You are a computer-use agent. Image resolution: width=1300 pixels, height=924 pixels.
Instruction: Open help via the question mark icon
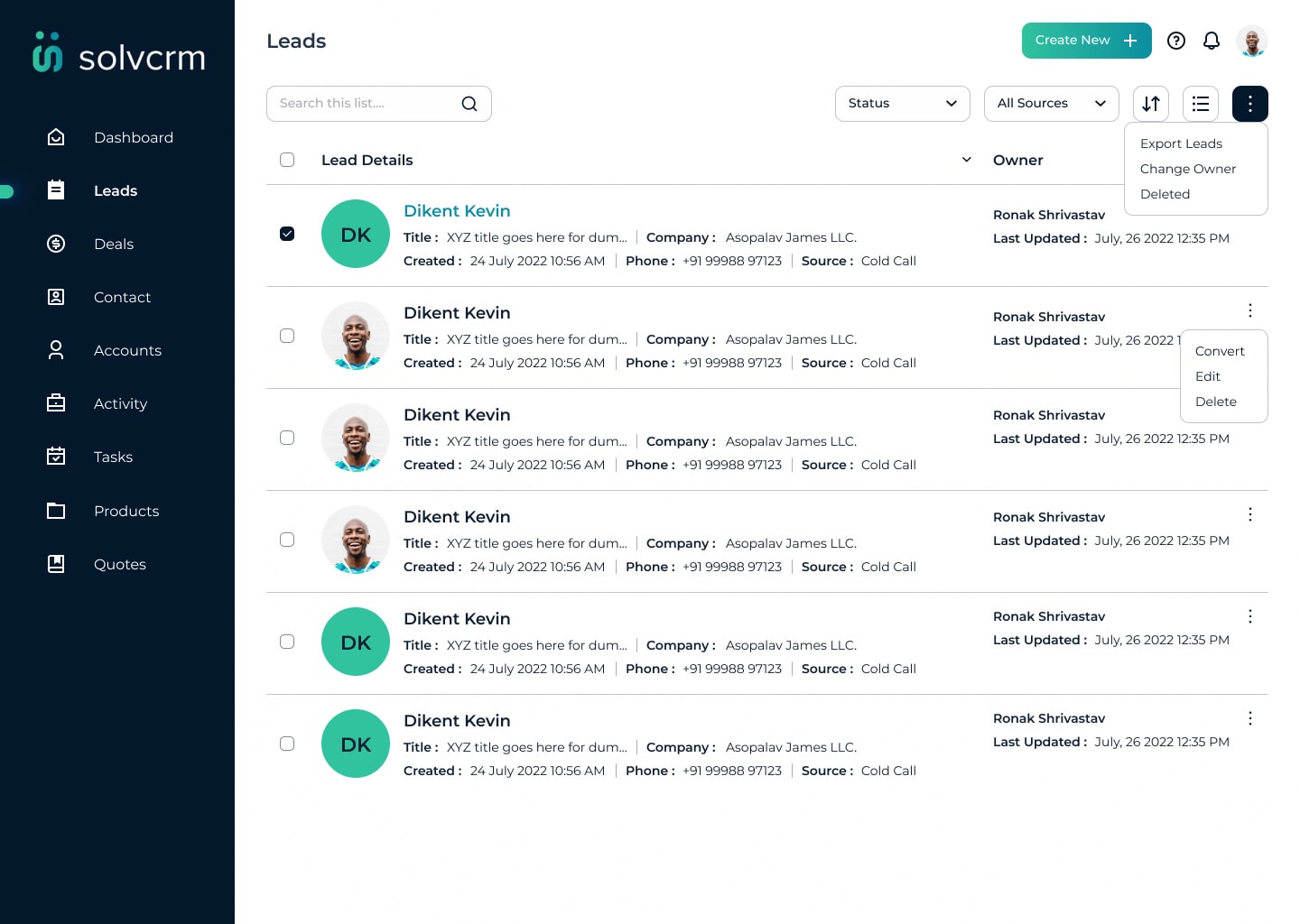pyautogui.click(x=1176, y=41)
